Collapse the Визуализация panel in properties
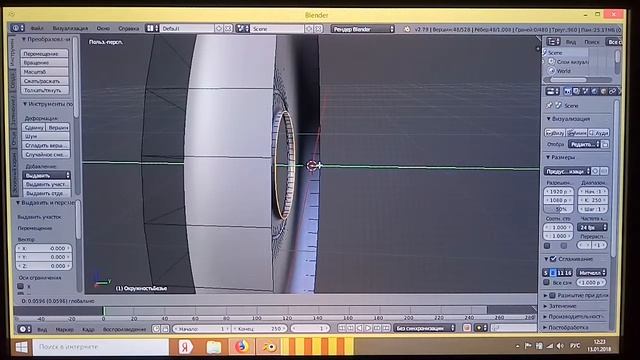 coord(549,119)
